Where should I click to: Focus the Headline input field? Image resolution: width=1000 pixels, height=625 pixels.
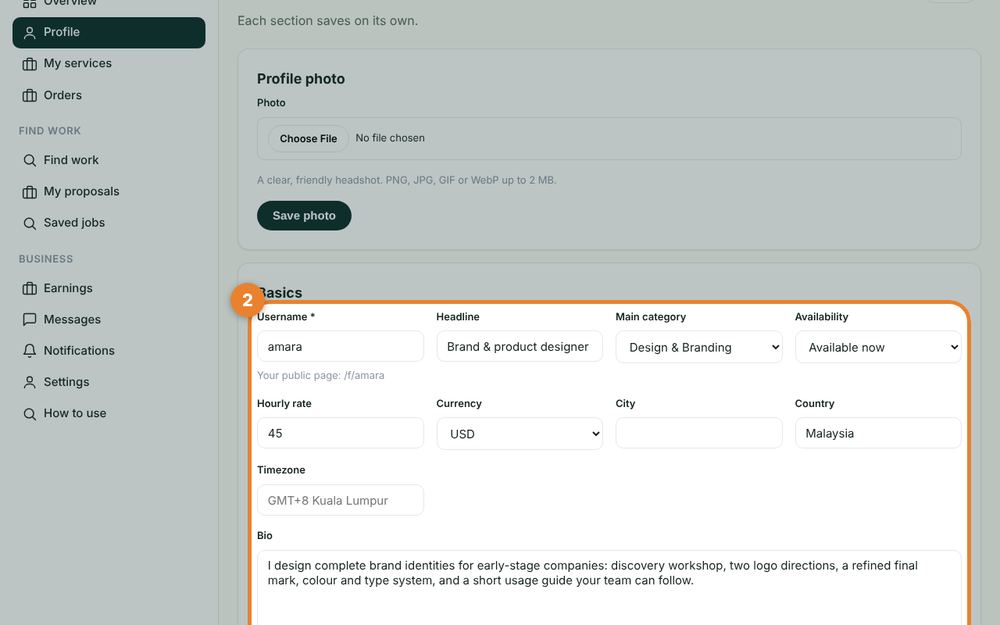pos(519,346)
